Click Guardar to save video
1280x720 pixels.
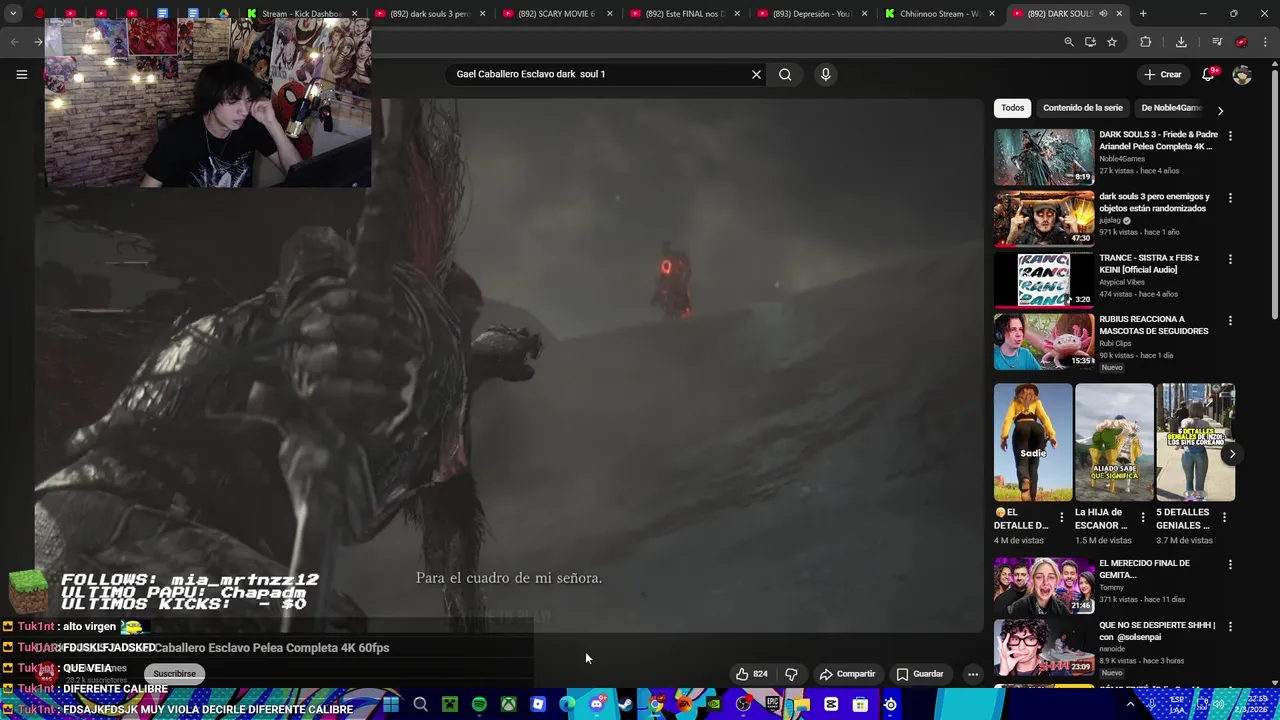point(920,674)
